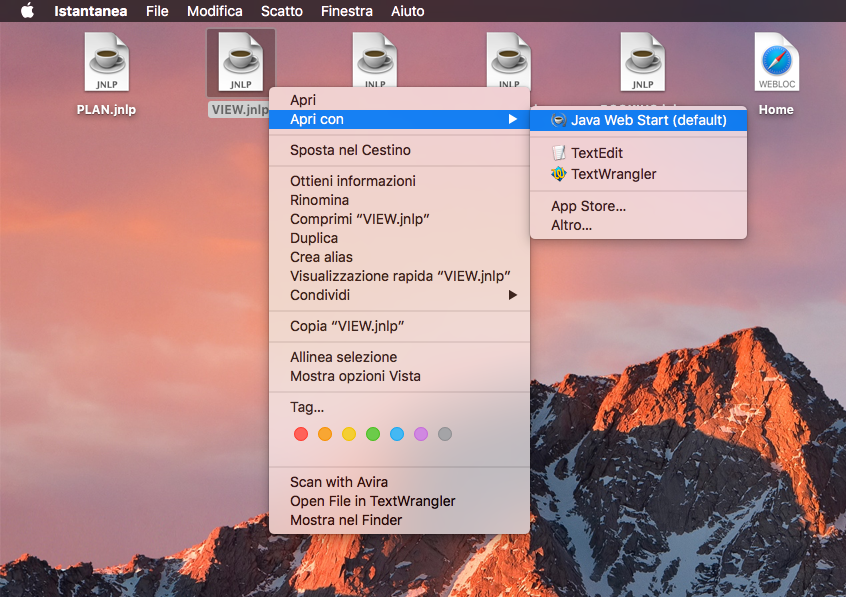This screenshot has width=846, height=597.
Task: Choose Apri from the context menu
Action: pyautogui.click(x=399, y=100)
